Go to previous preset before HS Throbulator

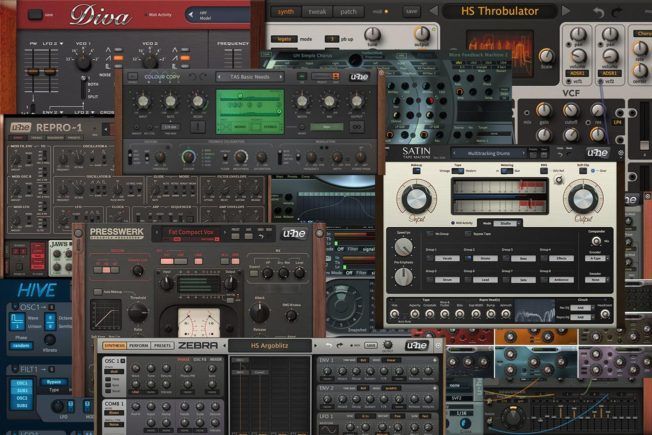tap(434, 11)
